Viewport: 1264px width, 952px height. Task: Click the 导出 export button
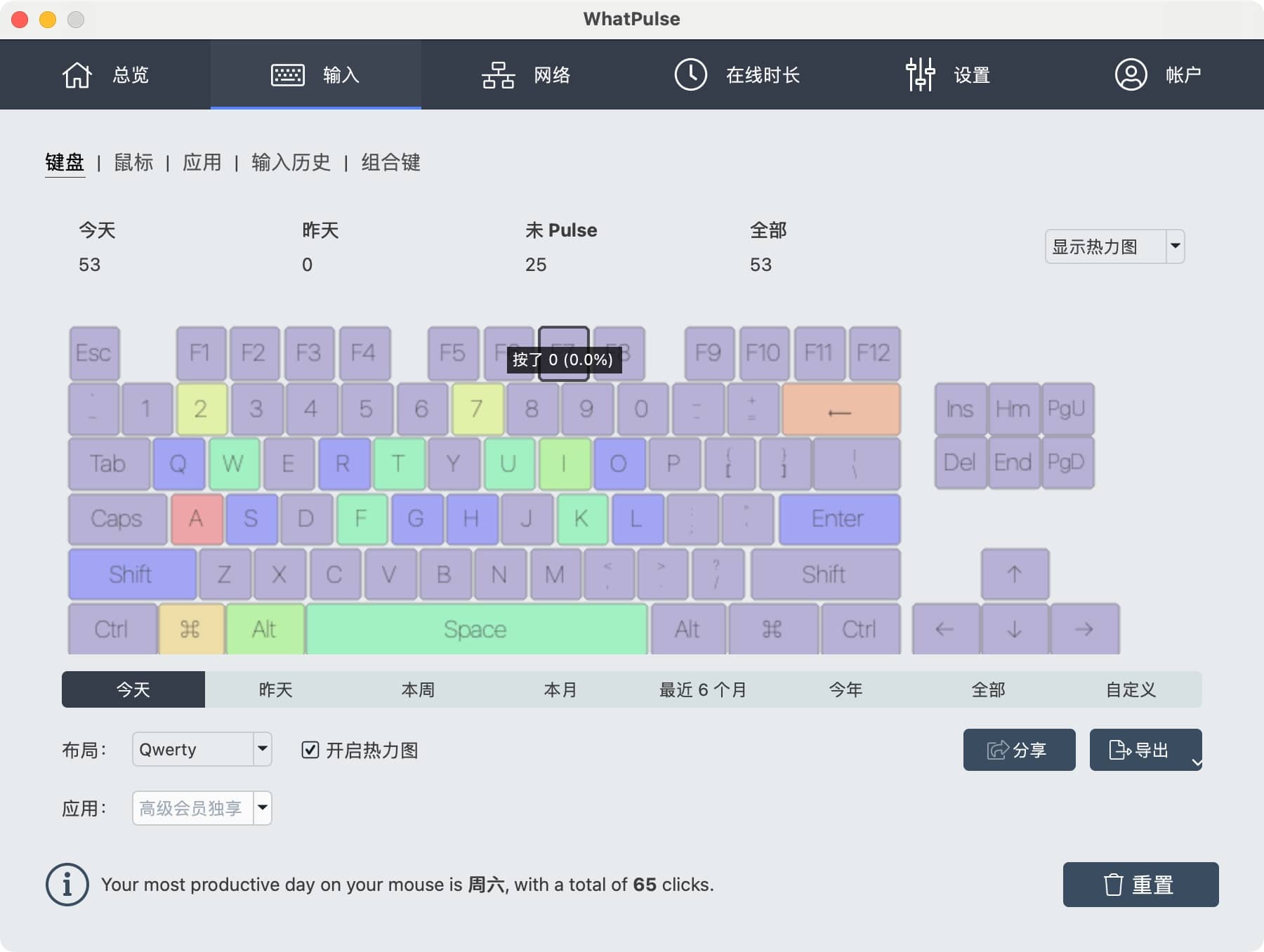(x=1145, y=750)
